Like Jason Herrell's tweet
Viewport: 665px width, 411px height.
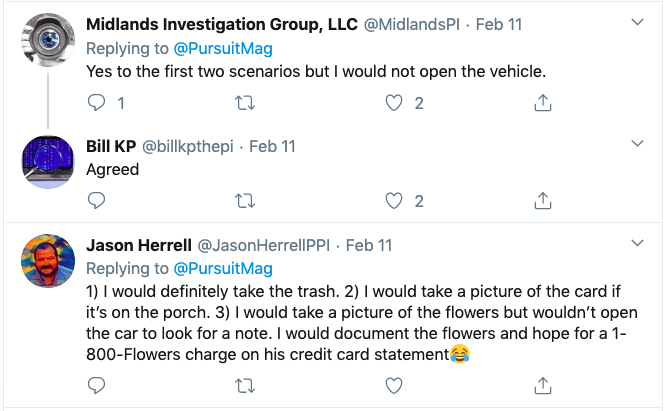click(394, 384)
